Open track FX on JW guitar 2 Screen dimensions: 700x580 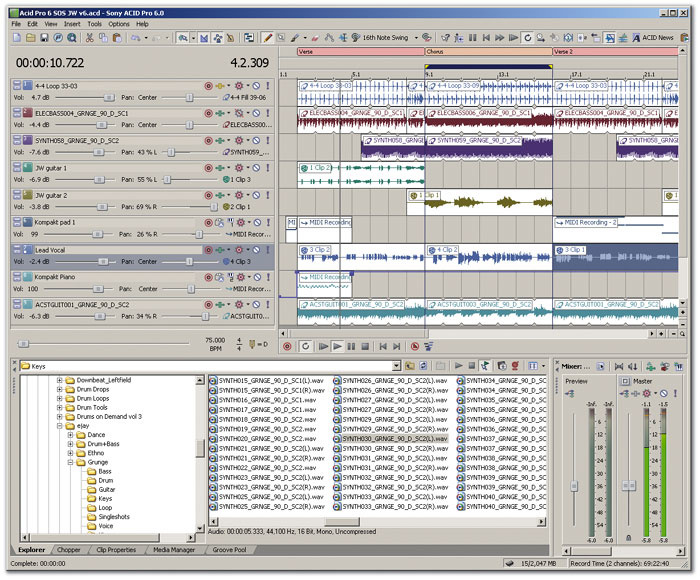click(239, 195)
